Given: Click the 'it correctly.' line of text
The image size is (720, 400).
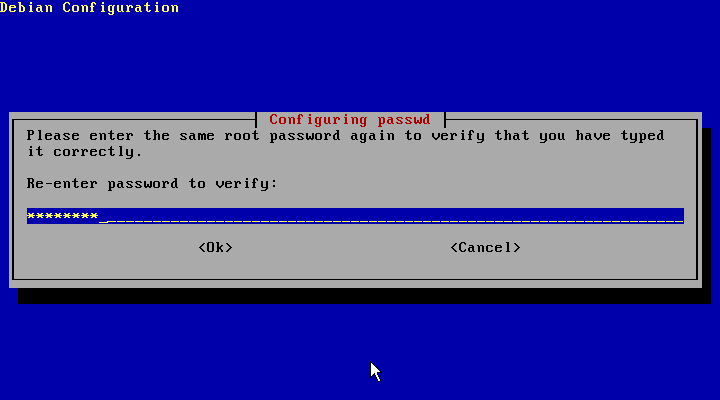Looking at the screenshot, I should pyautogui.click(x=84, y=152).
